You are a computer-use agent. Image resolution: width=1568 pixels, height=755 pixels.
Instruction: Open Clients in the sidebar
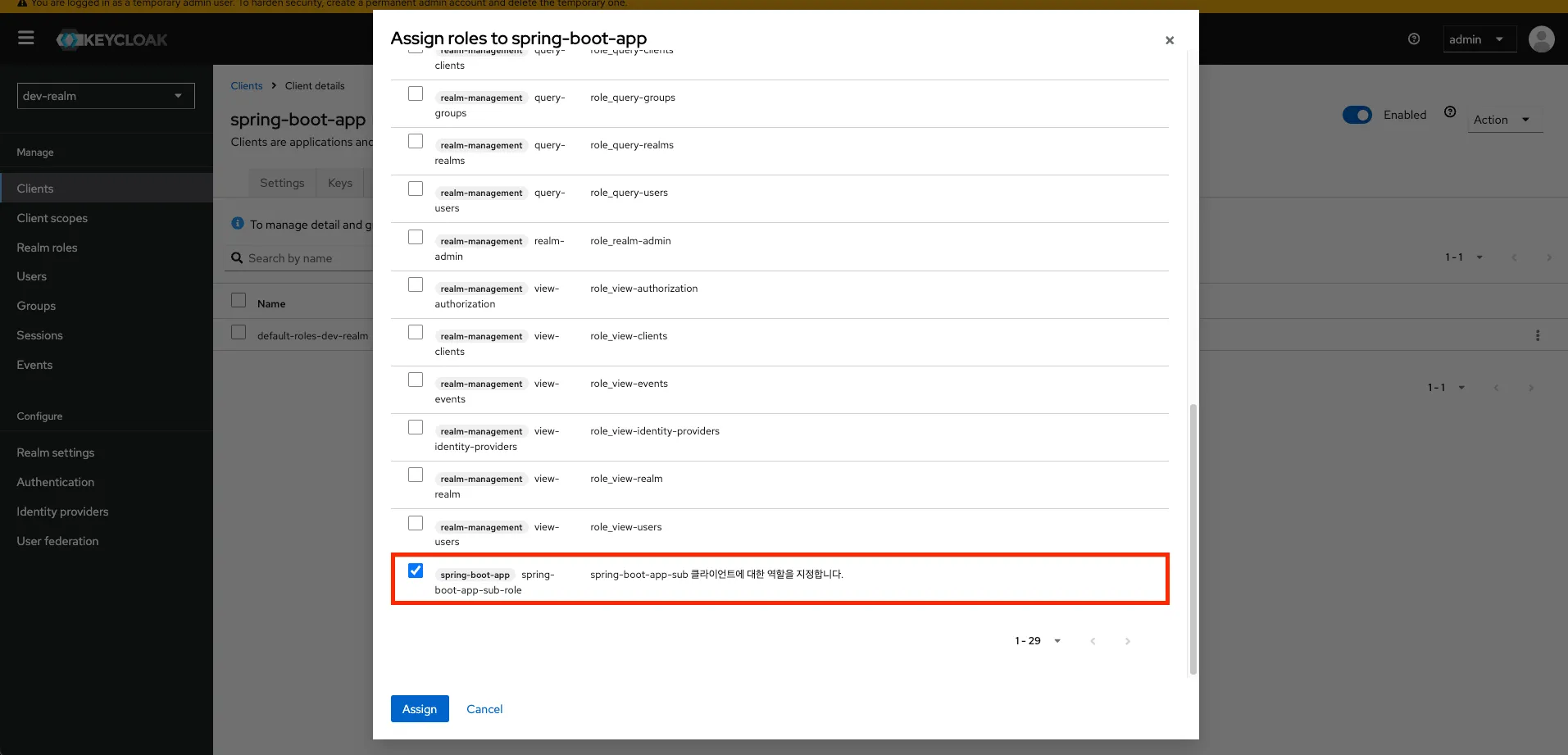(x=107, y=189)
